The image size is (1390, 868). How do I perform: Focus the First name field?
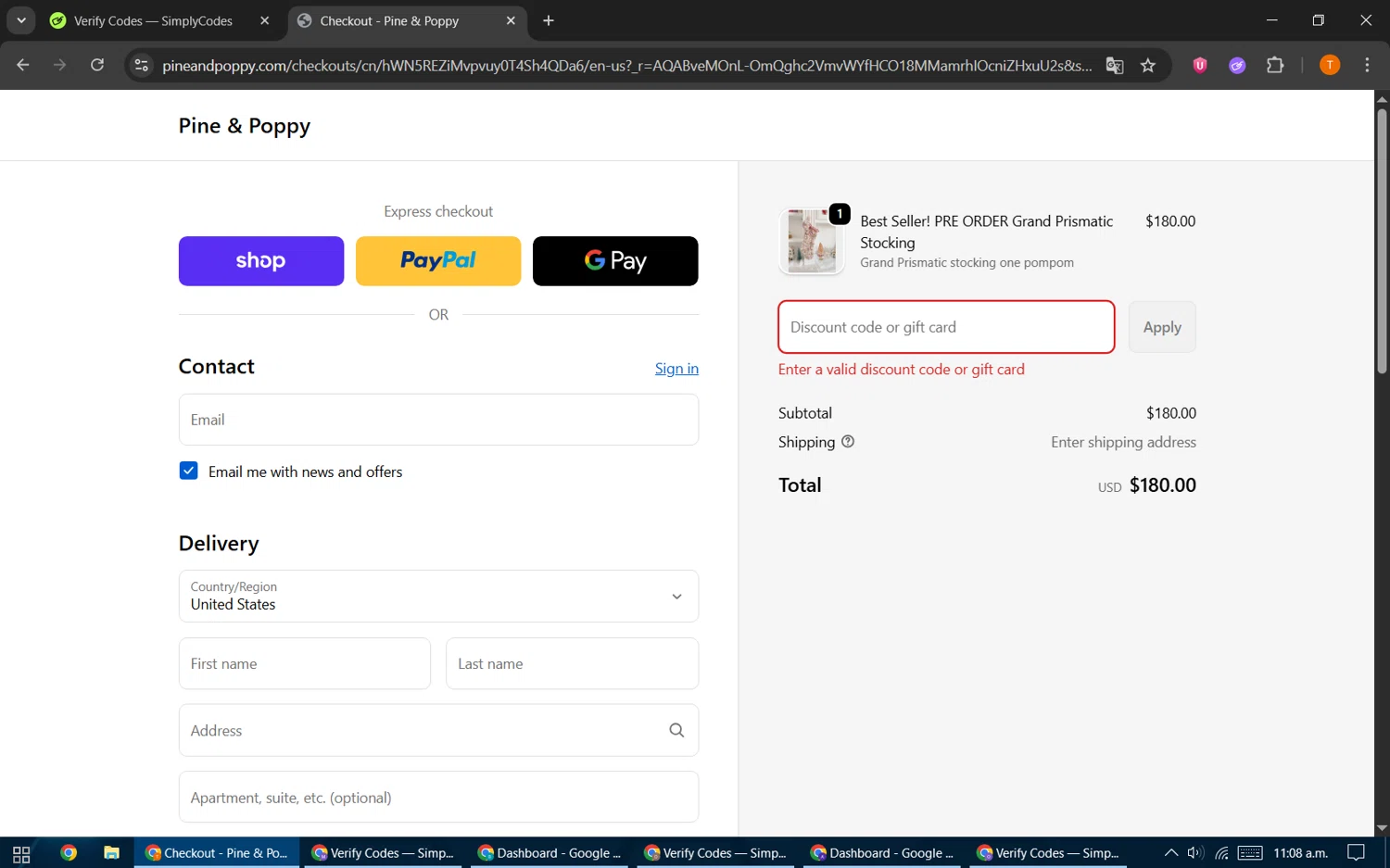coord(305,663)
